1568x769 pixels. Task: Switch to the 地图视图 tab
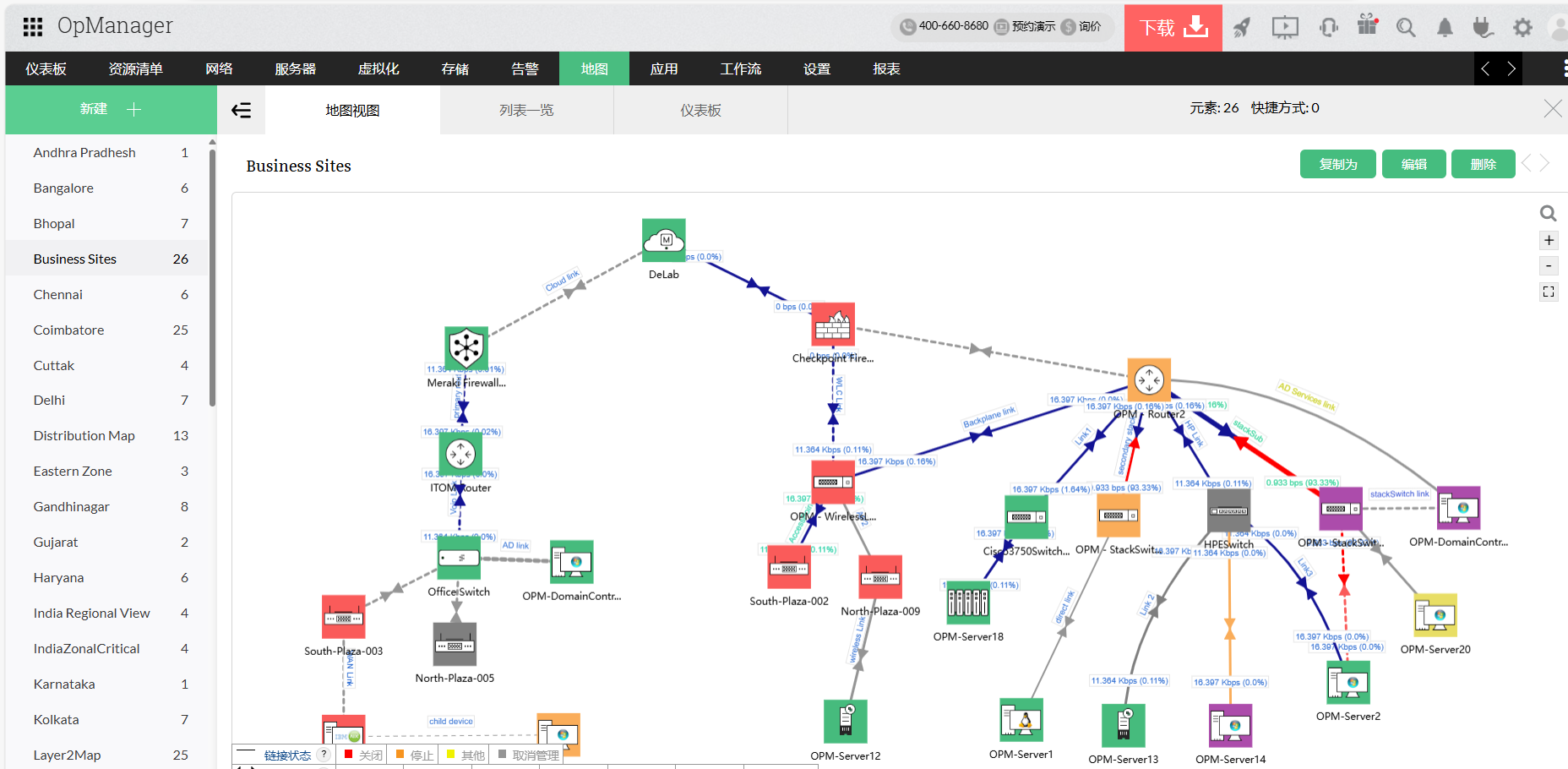tap(352, 110)
